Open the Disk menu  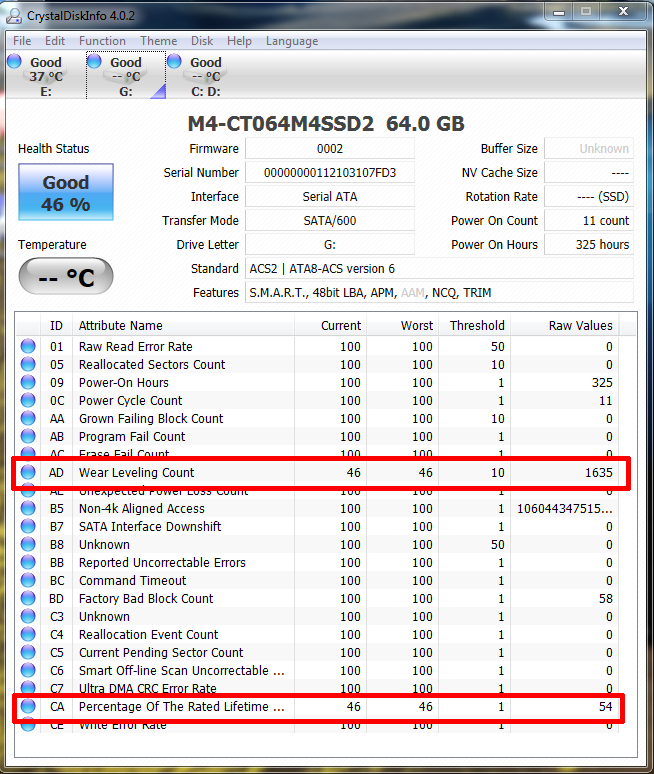(x=202, y=41)
